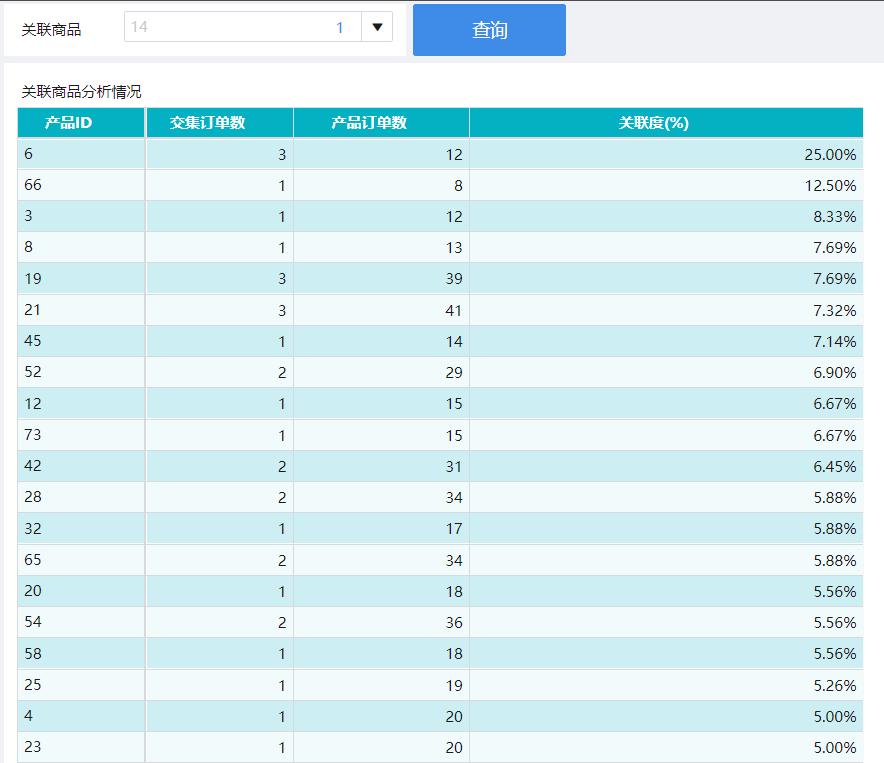Select product ID 45 cell
This screenshot has height=763, width=884.
pos(81,341)
